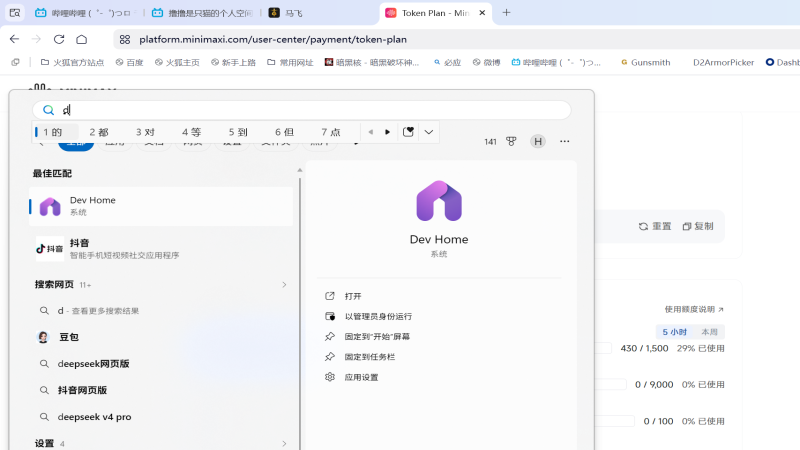Select the deepseek网页版 suggestion
The width and height of the screenshot is (800, 450).
coord(161,364)
